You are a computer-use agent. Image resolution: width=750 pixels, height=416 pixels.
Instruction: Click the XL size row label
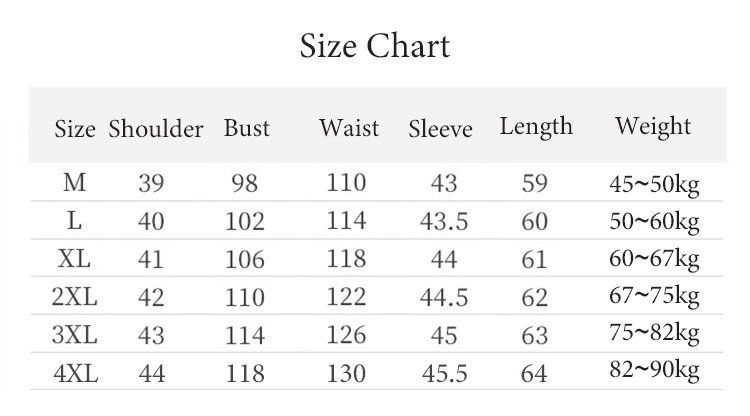click(x=74, y=259)
